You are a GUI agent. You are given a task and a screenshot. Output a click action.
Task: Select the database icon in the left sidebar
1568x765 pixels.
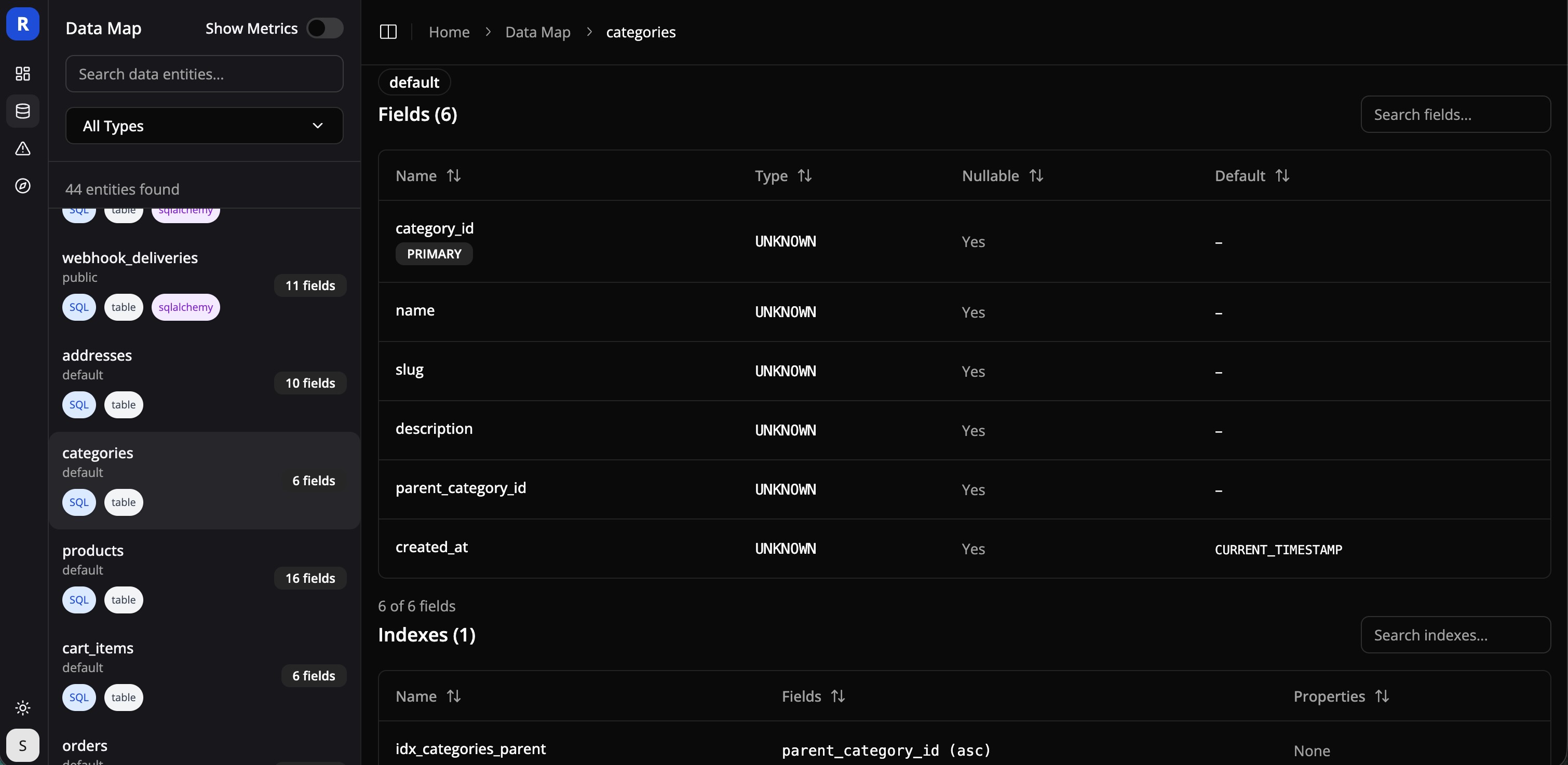22,111
